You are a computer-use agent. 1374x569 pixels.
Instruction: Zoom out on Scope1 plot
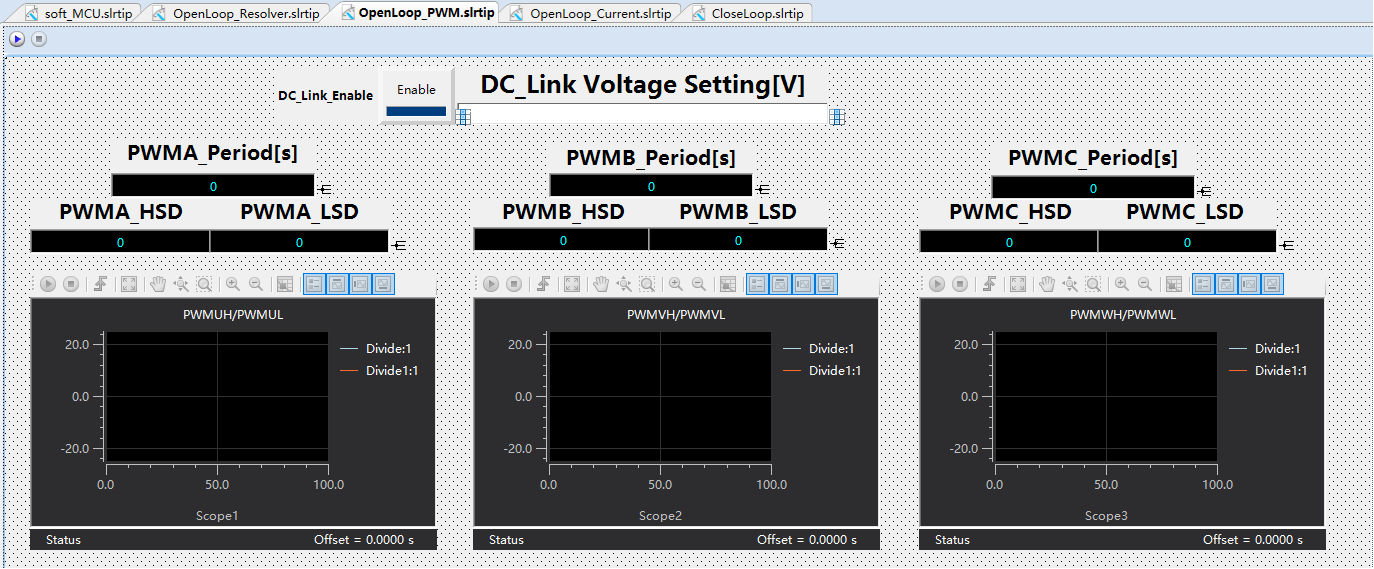point(256,284)
